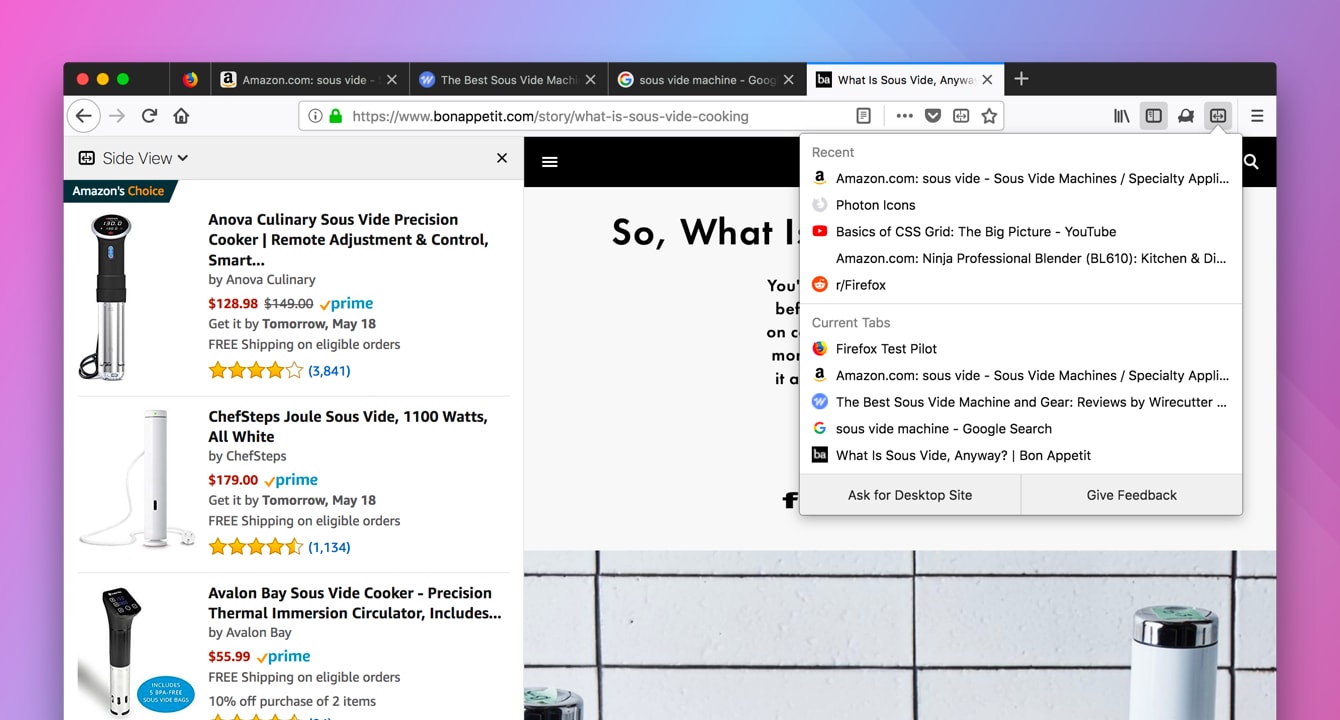Select Basics of CSS Grid YouTube entry

tap(1021, 232)
